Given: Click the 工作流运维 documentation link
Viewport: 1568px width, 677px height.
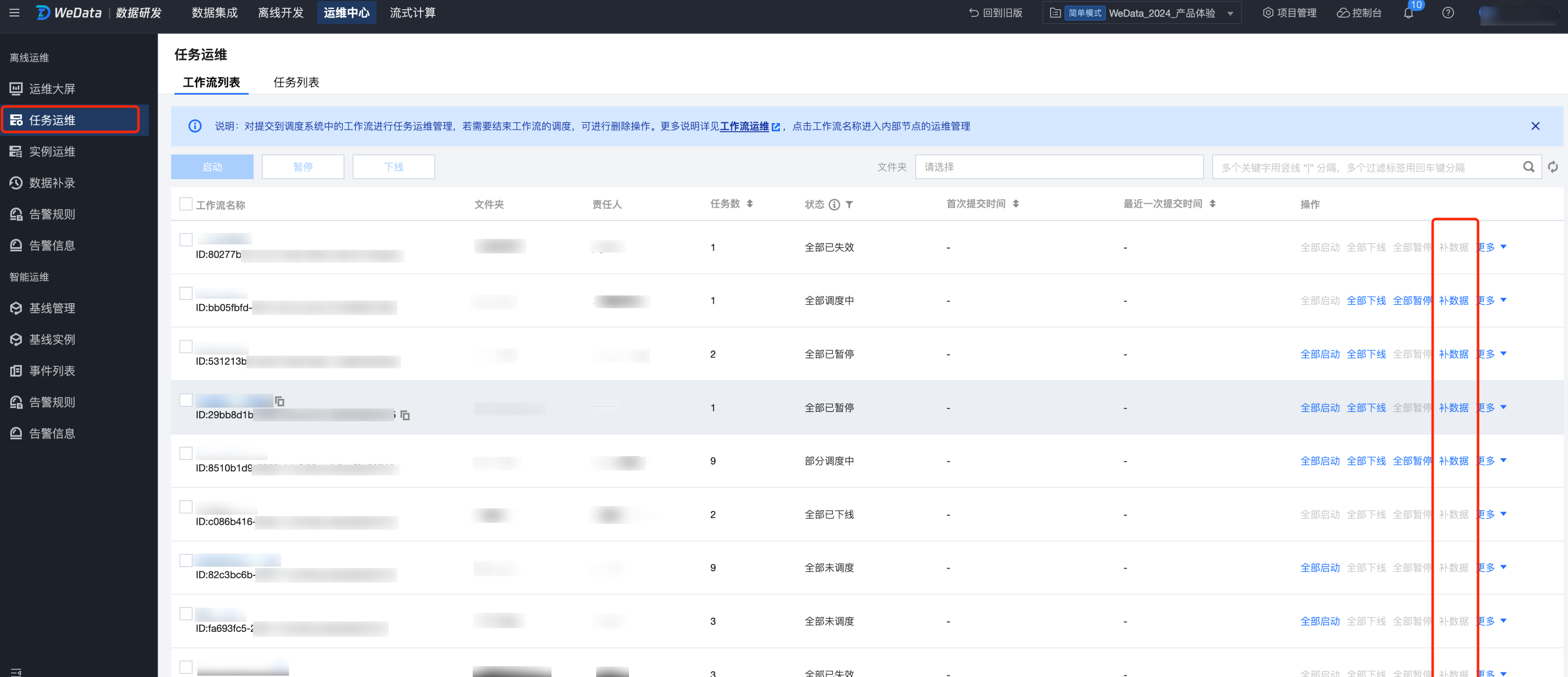Looking at the screenshot, I should tap(744, 126).
